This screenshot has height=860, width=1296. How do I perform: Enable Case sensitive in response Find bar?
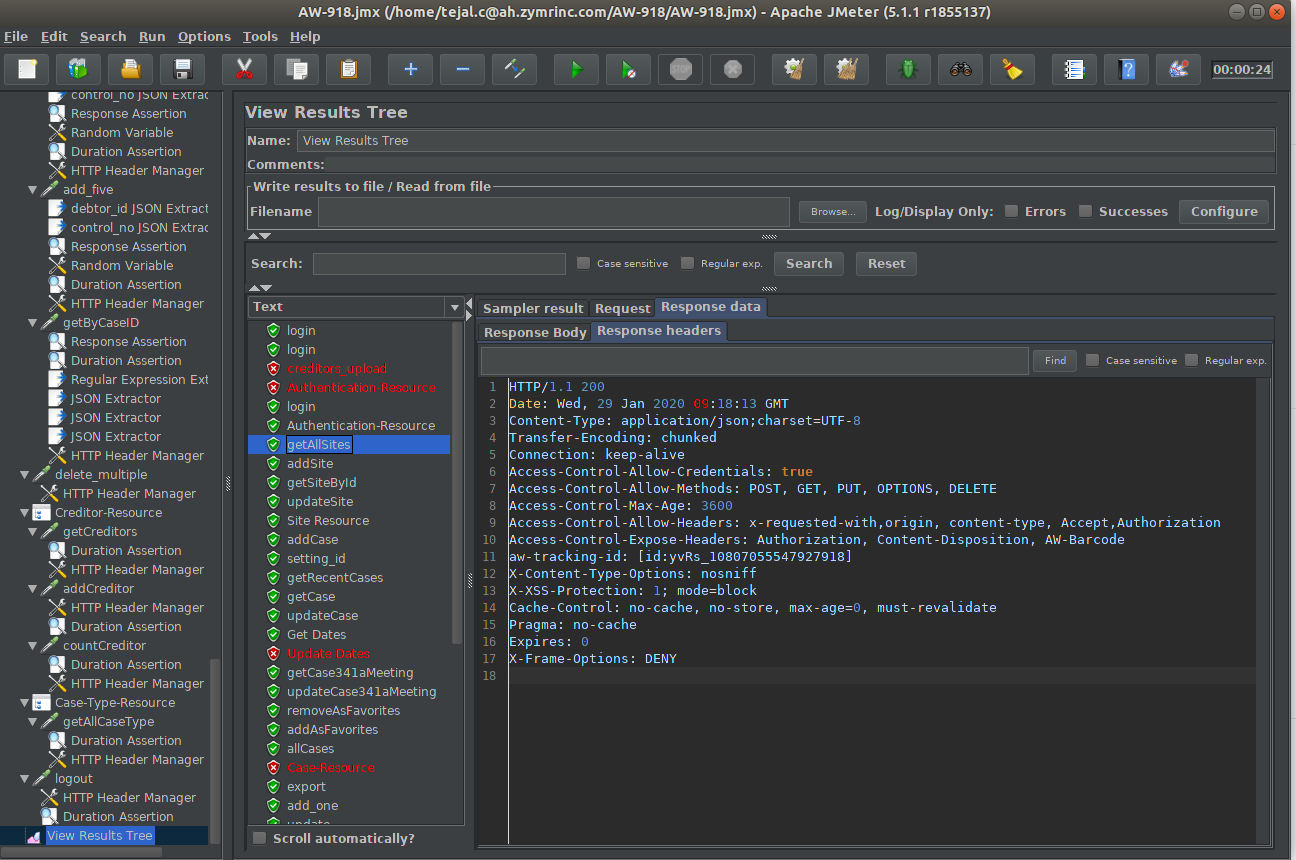pyautogui.click(x=1092, y=360)
